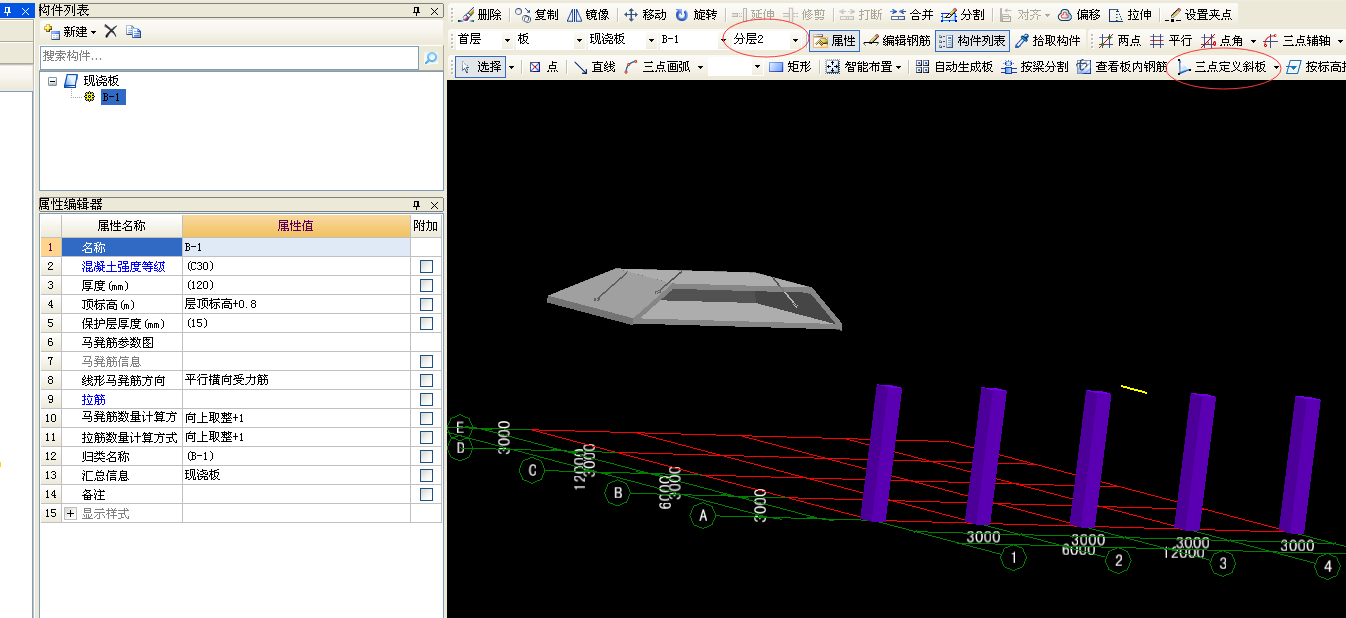Check 附加 box for 厚度(mm)
The height and width of the screenshot is (618, 1346).
426,285
